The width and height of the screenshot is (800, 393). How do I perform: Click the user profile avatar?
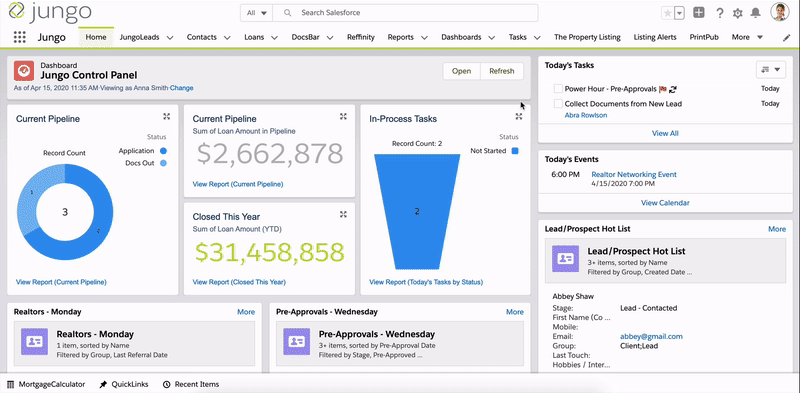click(x=780, y=12)
